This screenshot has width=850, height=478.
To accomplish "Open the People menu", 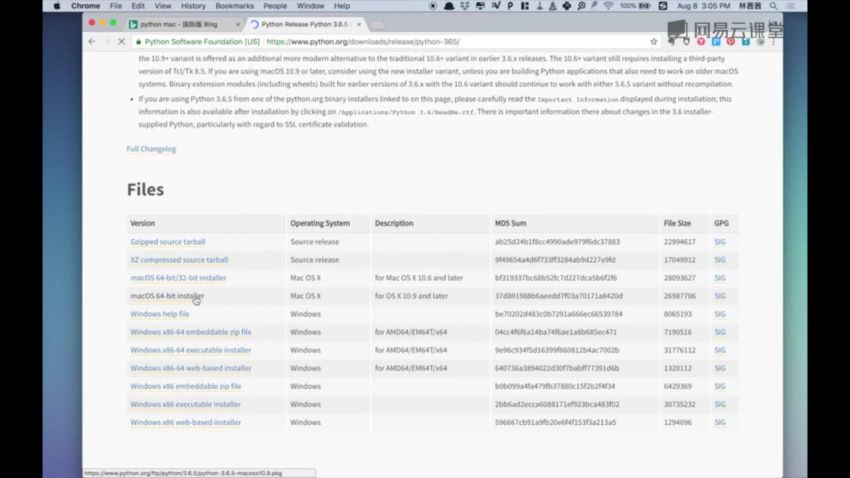I will pyautogui.click(x=275, y=6).
